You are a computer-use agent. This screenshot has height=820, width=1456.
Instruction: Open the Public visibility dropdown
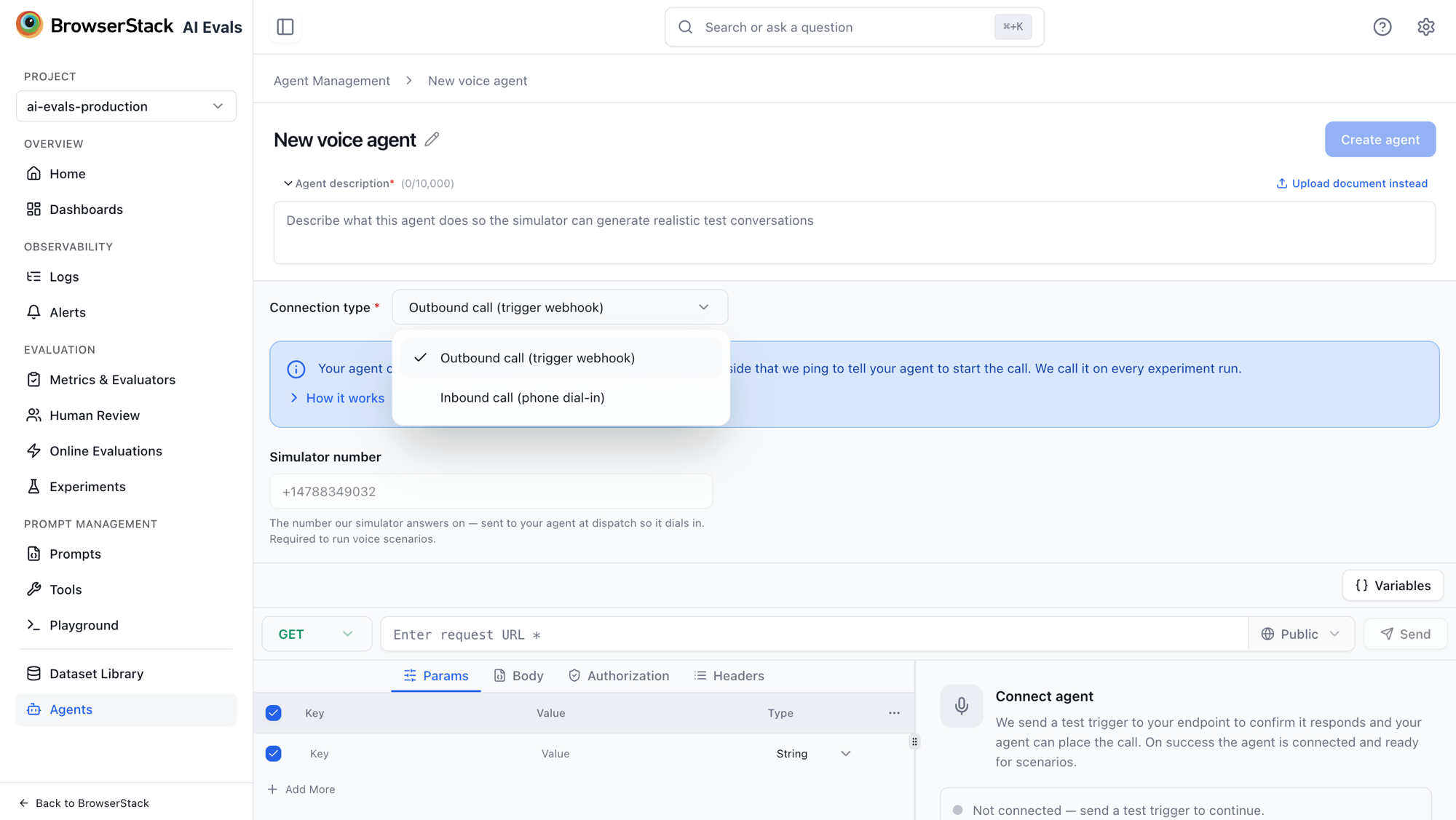coord(1300,634)
